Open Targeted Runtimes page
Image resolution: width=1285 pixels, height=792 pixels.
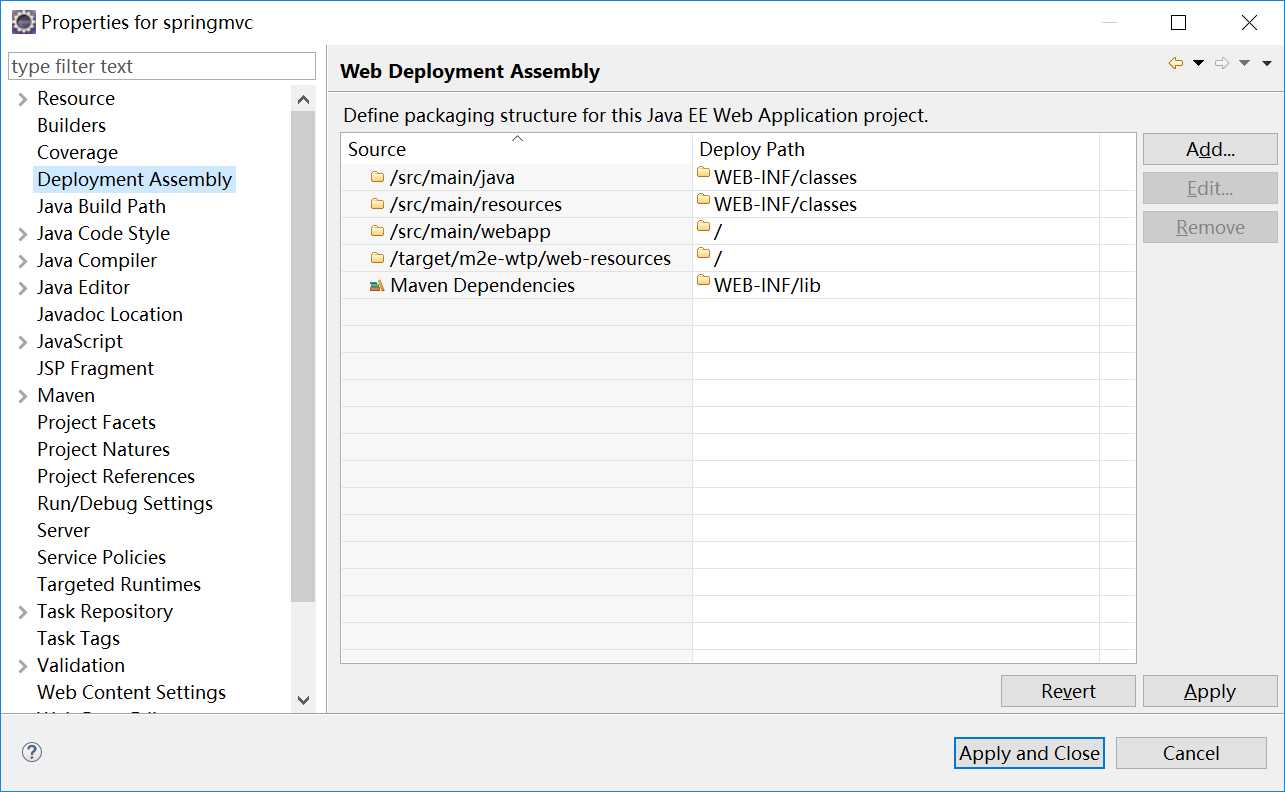coord(119,584)
